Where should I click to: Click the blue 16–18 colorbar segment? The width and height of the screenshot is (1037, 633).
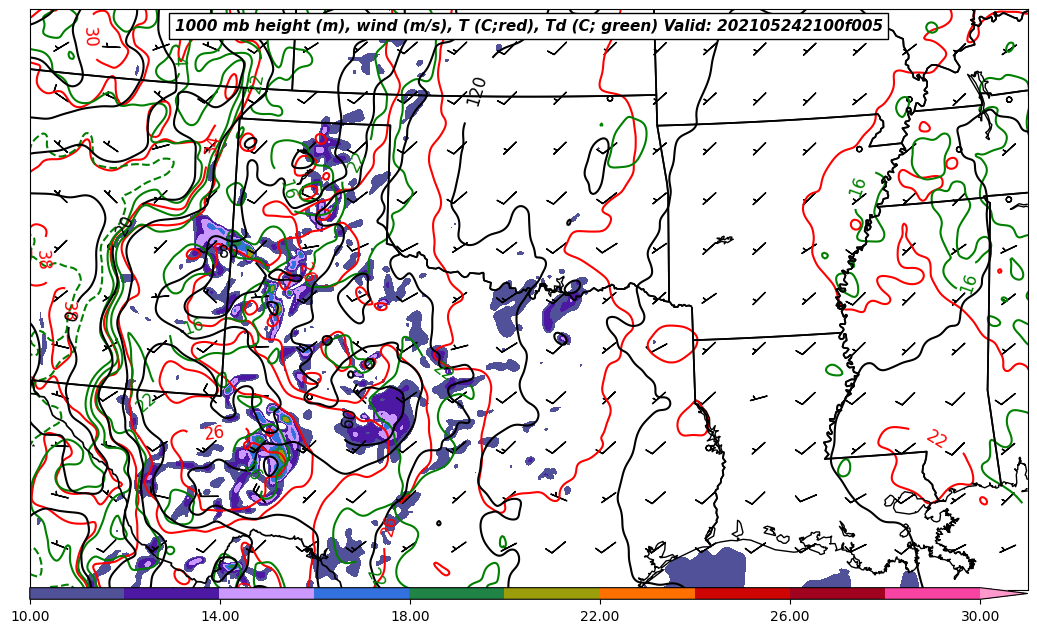coord(361,593)
